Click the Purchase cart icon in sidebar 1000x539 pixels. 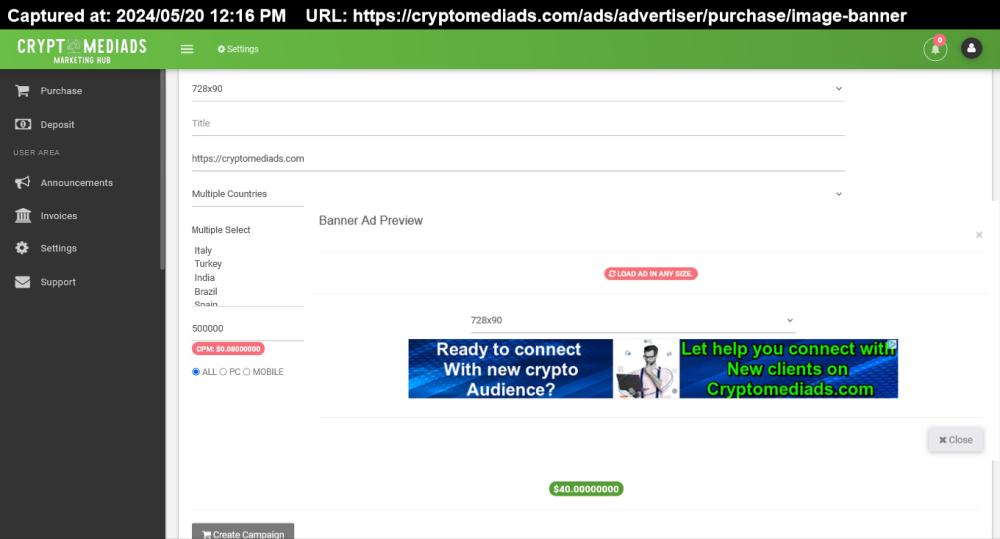pos(22,91)
